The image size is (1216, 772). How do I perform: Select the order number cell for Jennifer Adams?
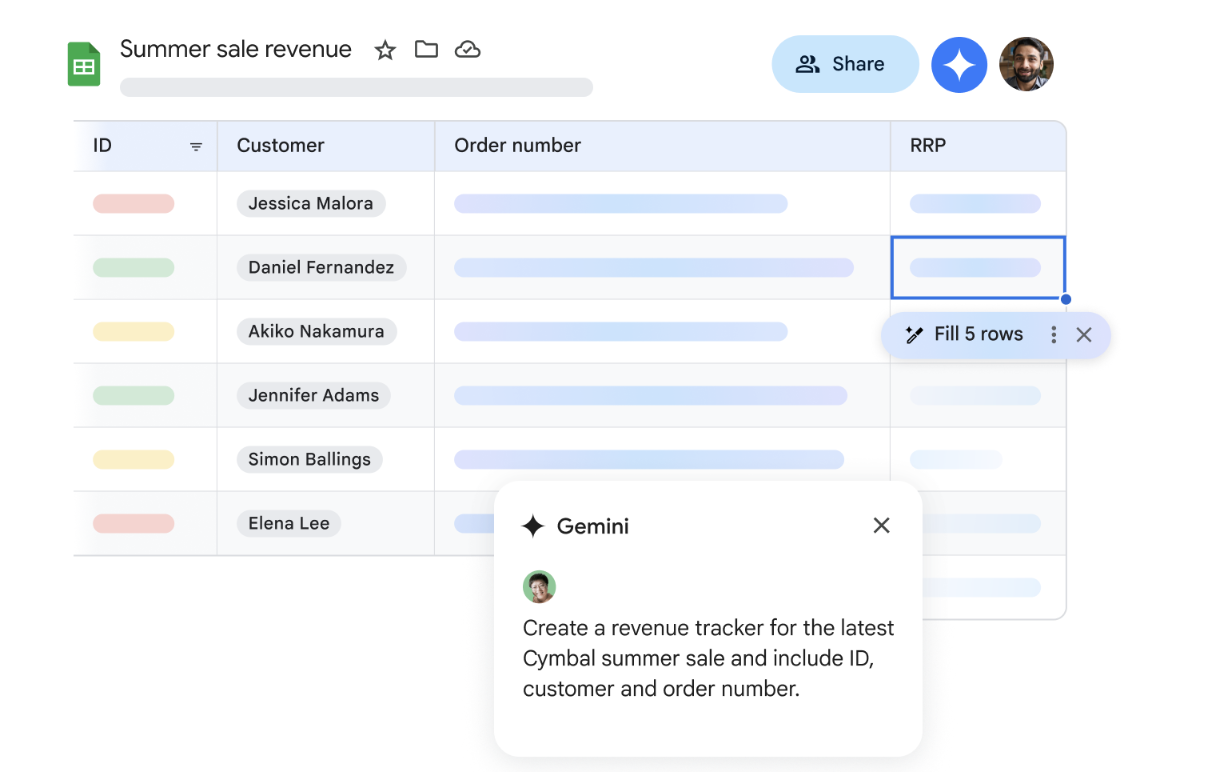click(x=662, y=396)
